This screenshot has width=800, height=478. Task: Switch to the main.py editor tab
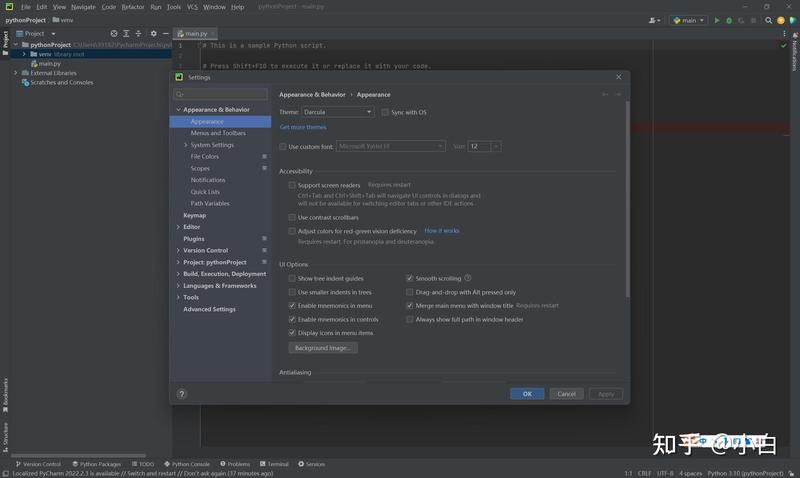(x=195, y=34)
